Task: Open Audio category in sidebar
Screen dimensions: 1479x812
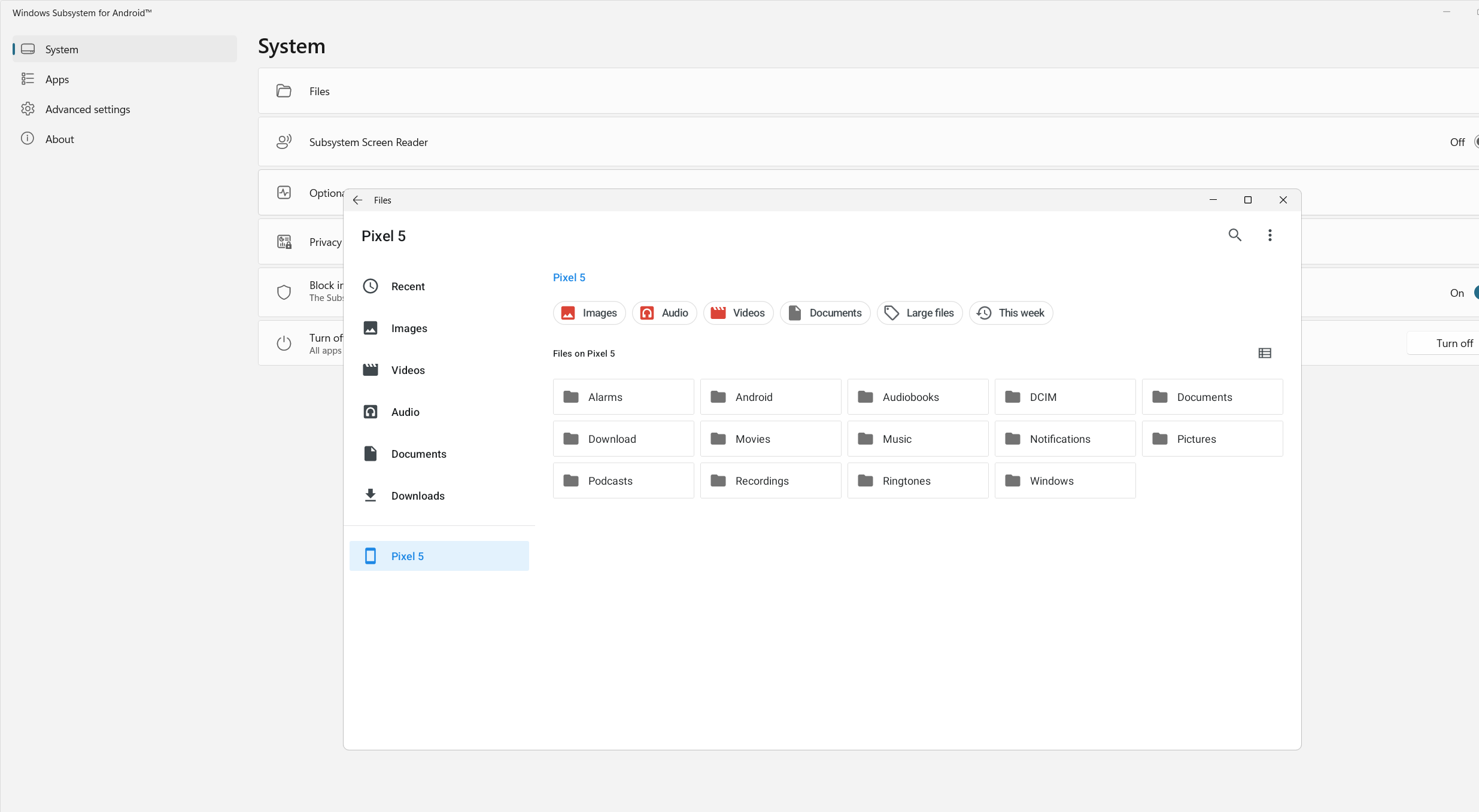Action: [405, 412]
